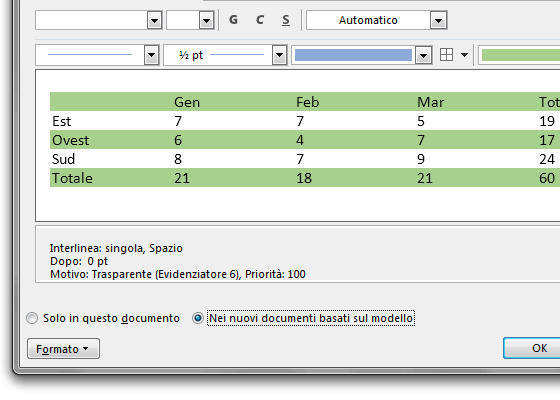Click the blue border color swatch
This screenshot has width=560, height=400.
pos(353,55)
